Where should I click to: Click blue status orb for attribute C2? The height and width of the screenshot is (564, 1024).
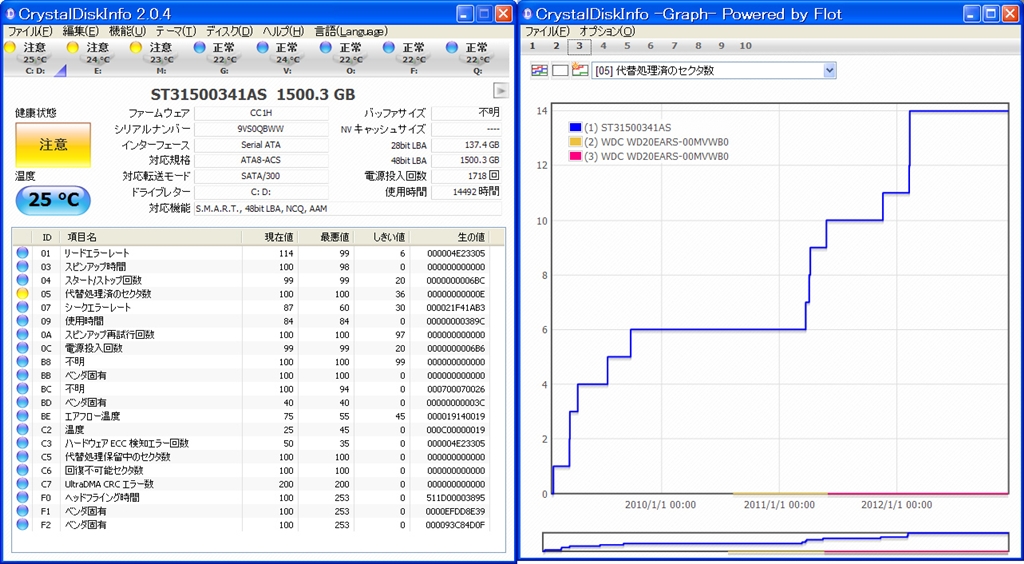pos(23,430)
